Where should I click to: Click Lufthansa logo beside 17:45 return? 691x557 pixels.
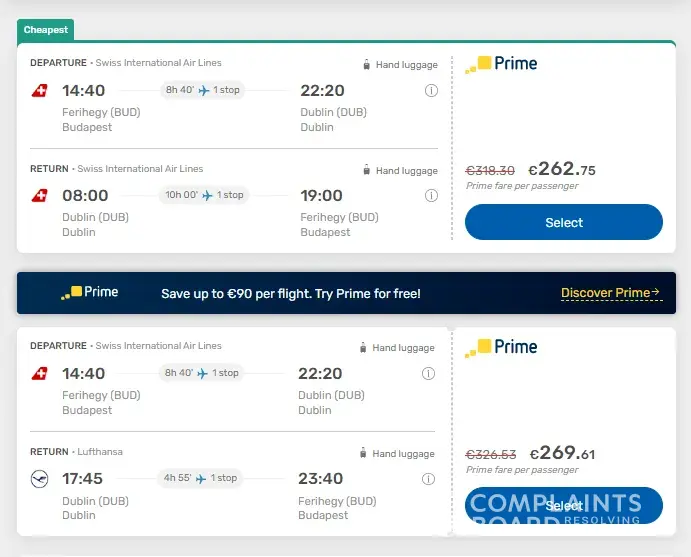tap(39, 479)
